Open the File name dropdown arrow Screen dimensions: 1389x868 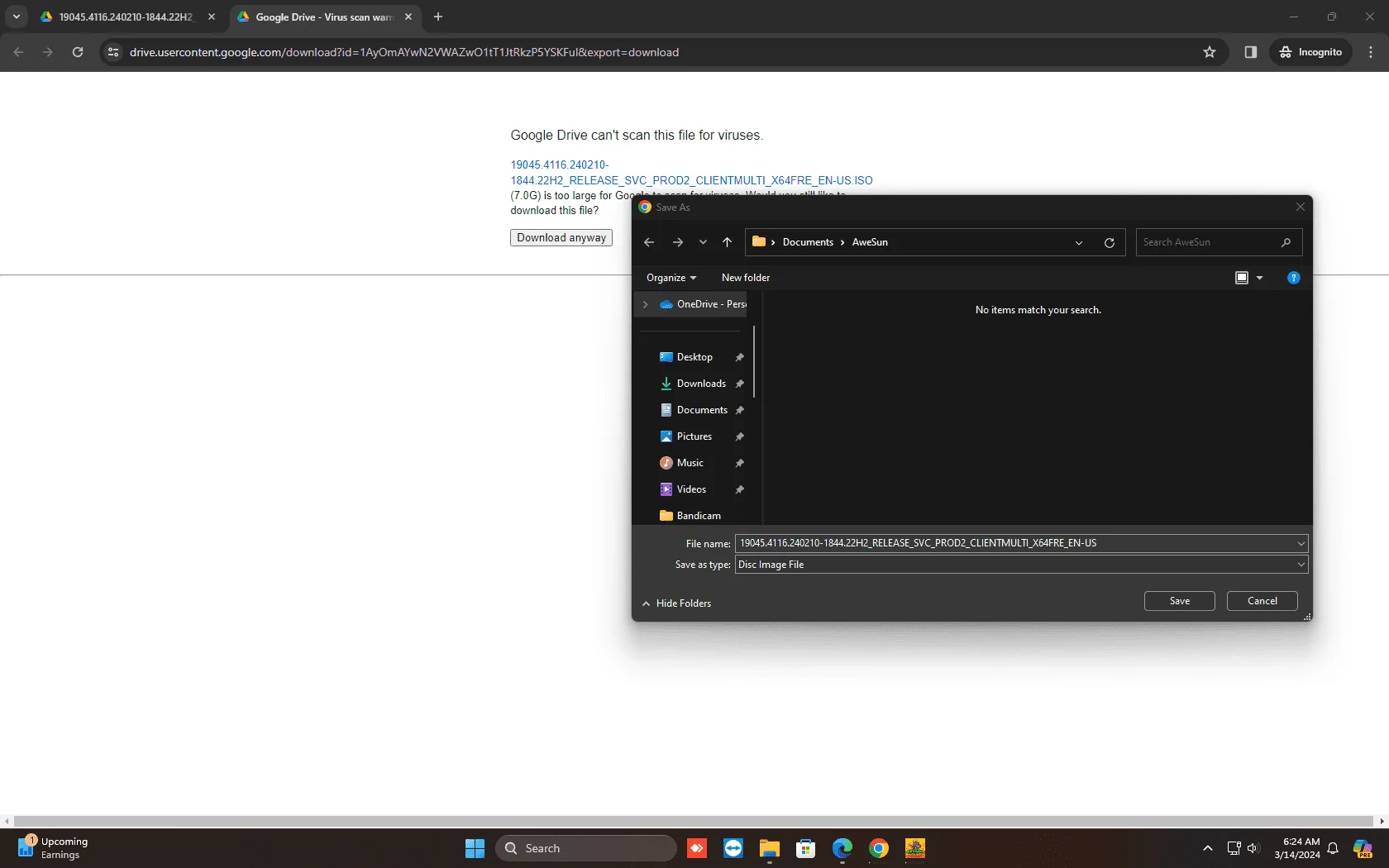coord(1301,543)
